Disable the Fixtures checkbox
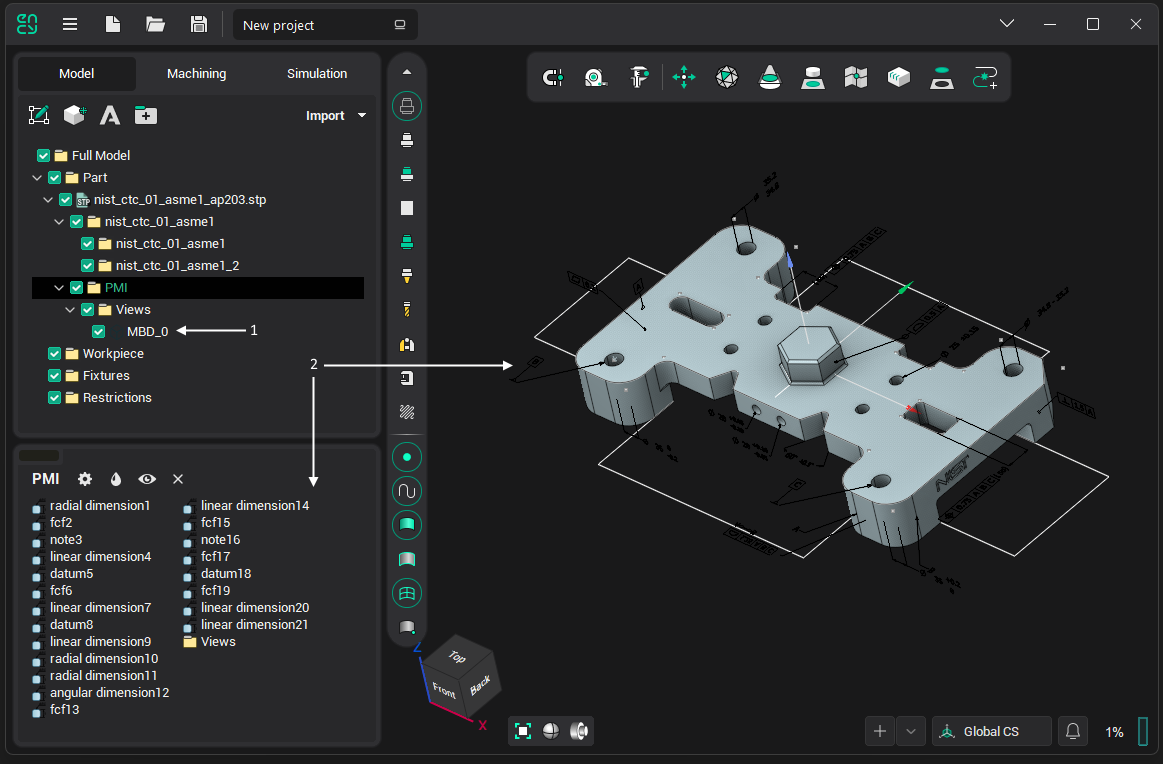 [55, 376]
